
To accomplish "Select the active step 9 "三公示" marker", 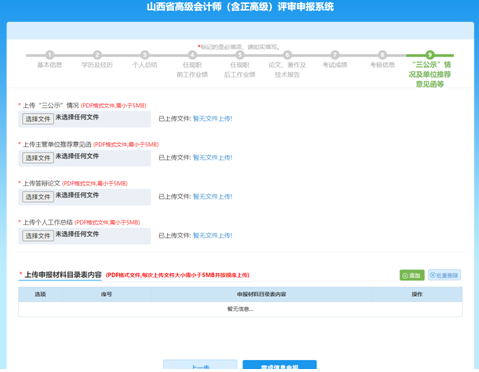I will pos(430,55).
